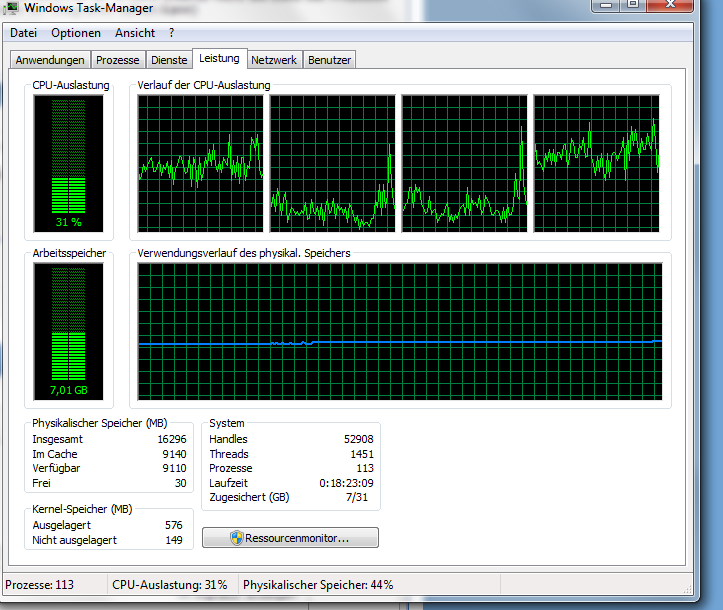Click the Verfügbar value 9110

pyautogui.click(x=174, y=468)
